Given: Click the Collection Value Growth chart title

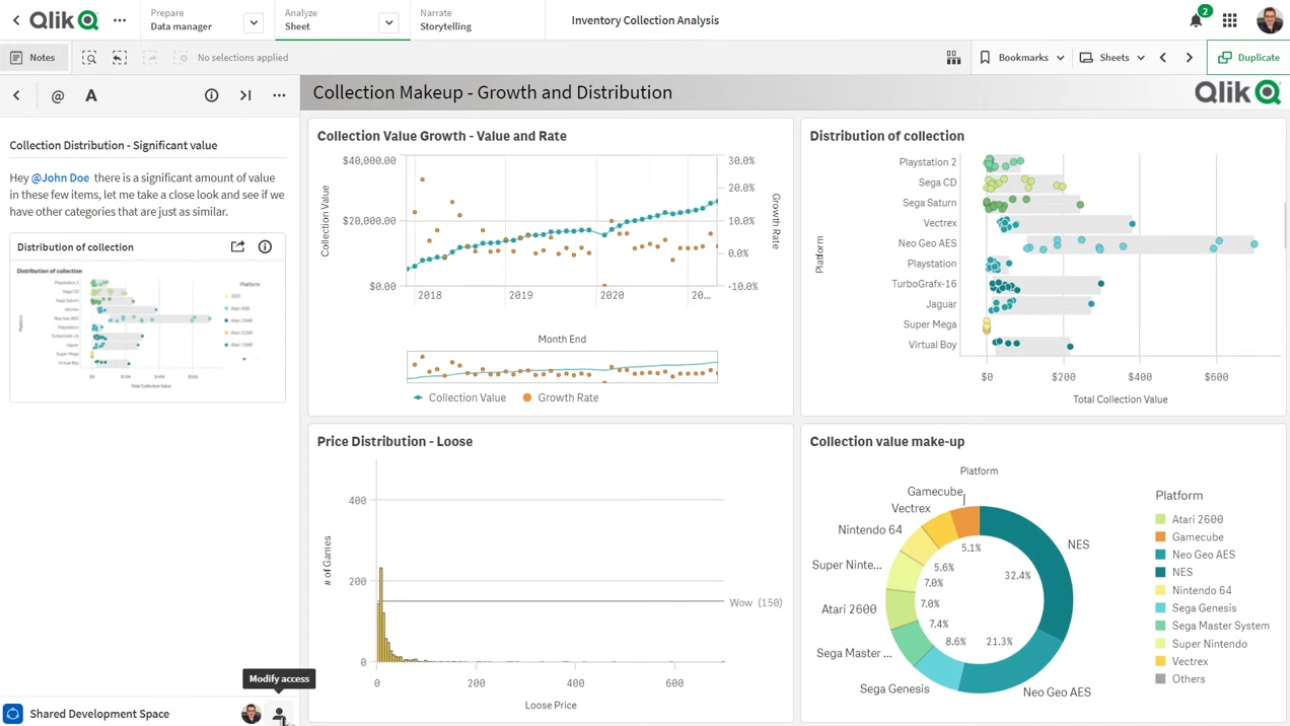Looking at the screenshot, I should pos(442,136).
